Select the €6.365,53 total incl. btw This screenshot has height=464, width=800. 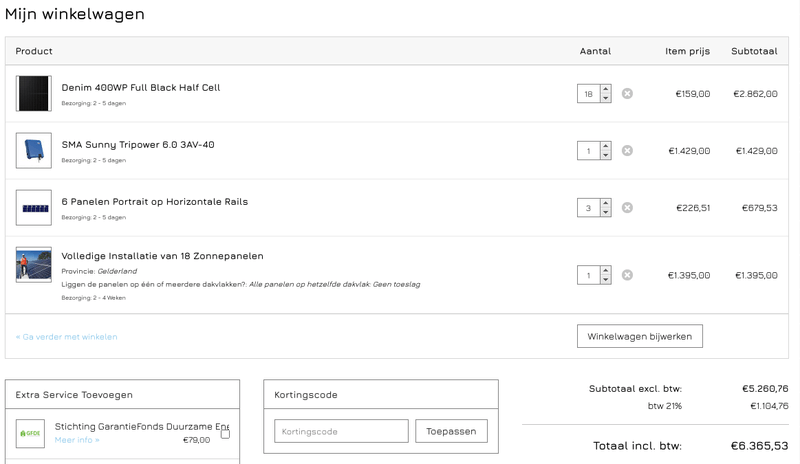(x=759, y=446)
